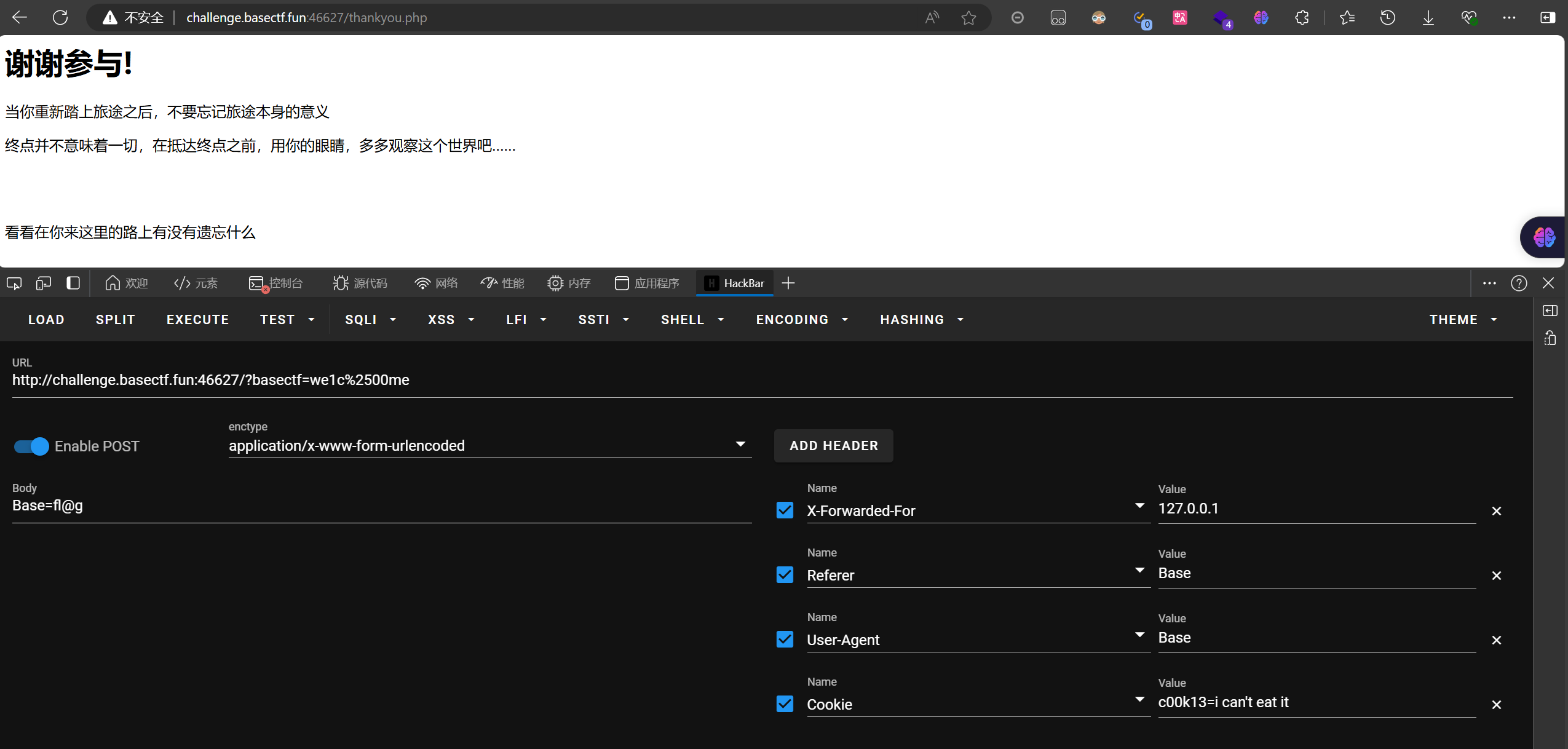
Task: Open the TEST menu button
Action: click(x=287, y=320)
